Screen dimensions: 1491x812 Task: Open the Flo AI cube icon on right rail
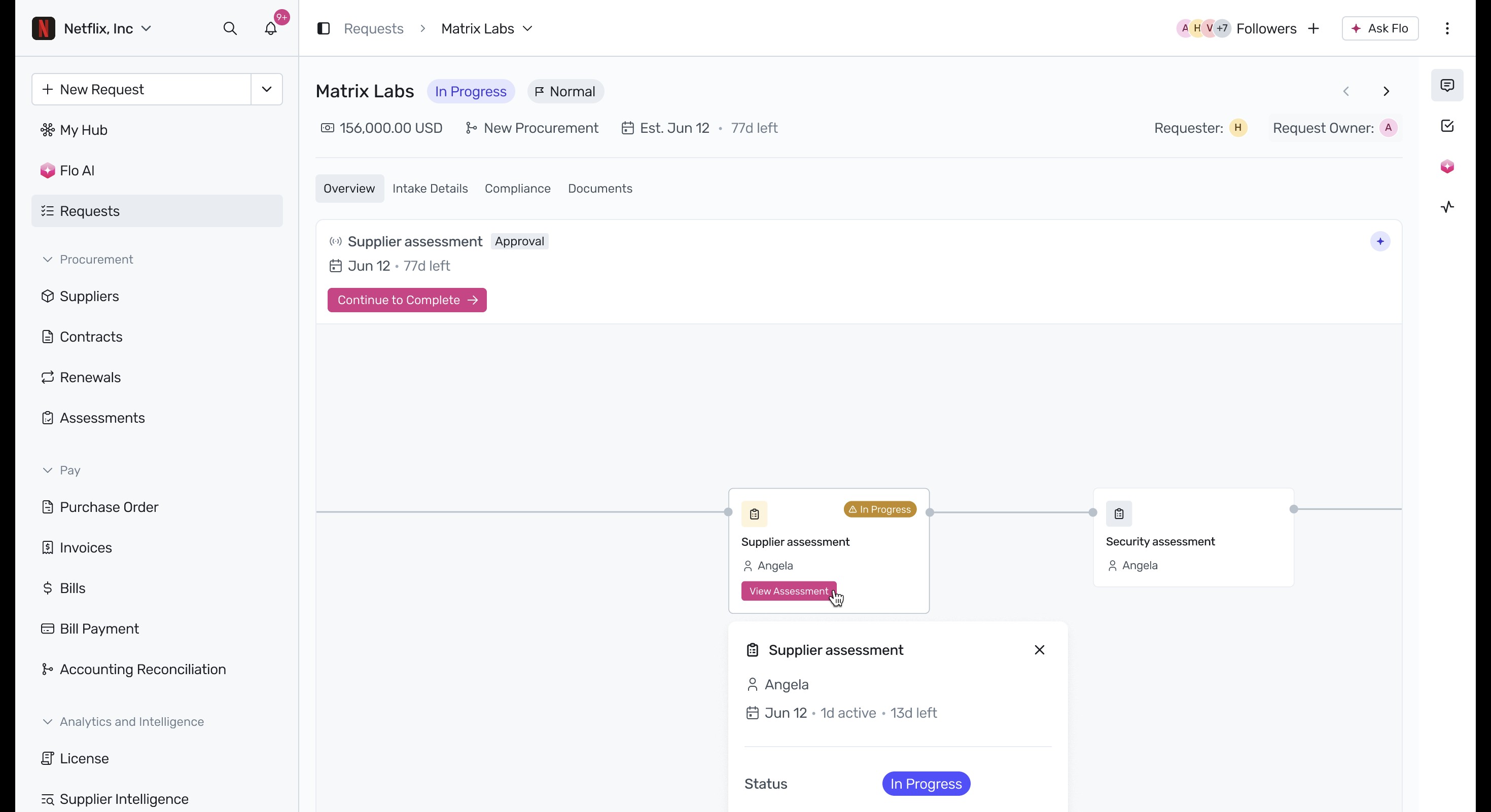[1447, 167]
